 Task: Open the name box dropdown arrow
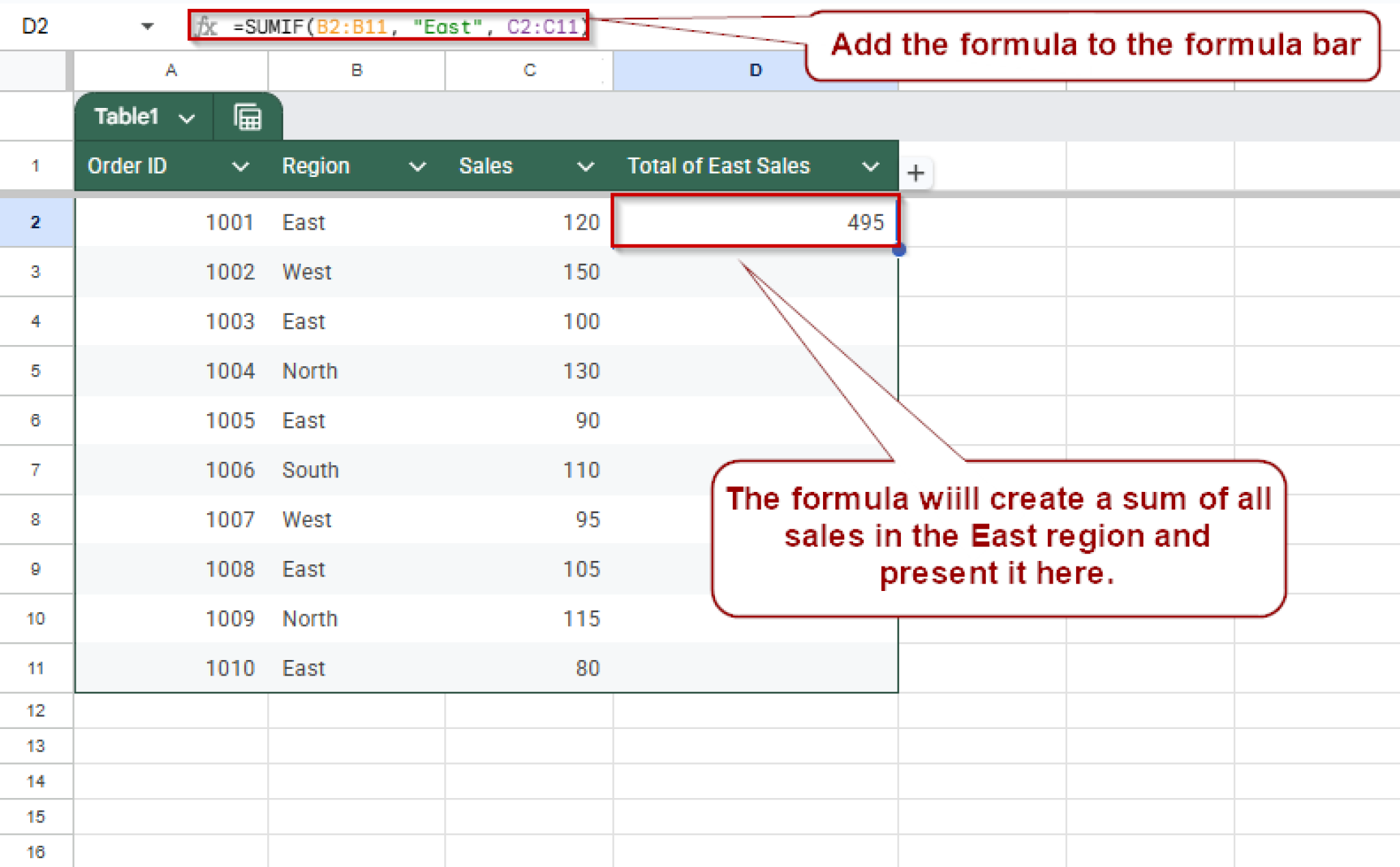147,26
